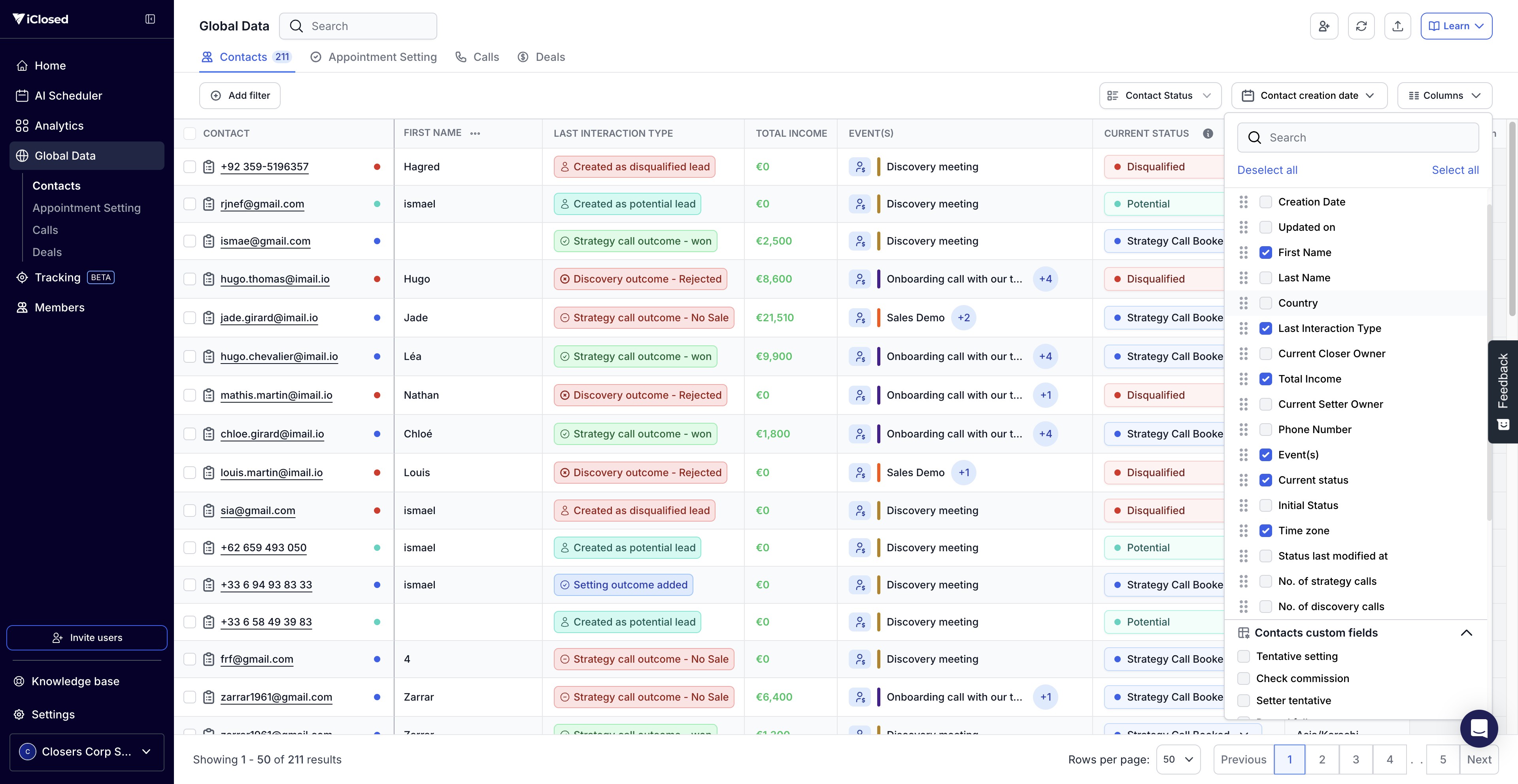Click the refresh data icon

[x=1361, y=26]
